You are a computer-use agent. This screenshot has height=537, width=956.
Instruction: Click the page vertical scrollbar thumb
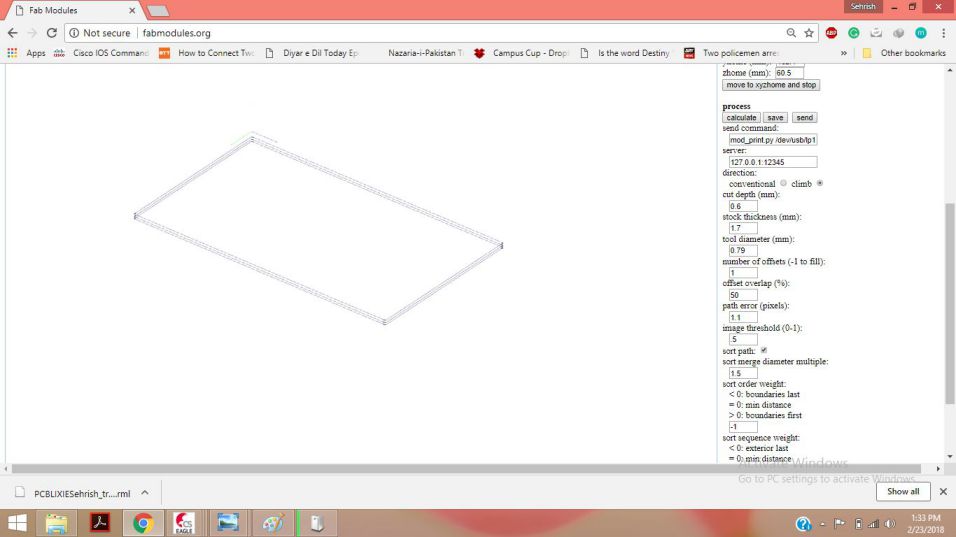coord(949,304)
